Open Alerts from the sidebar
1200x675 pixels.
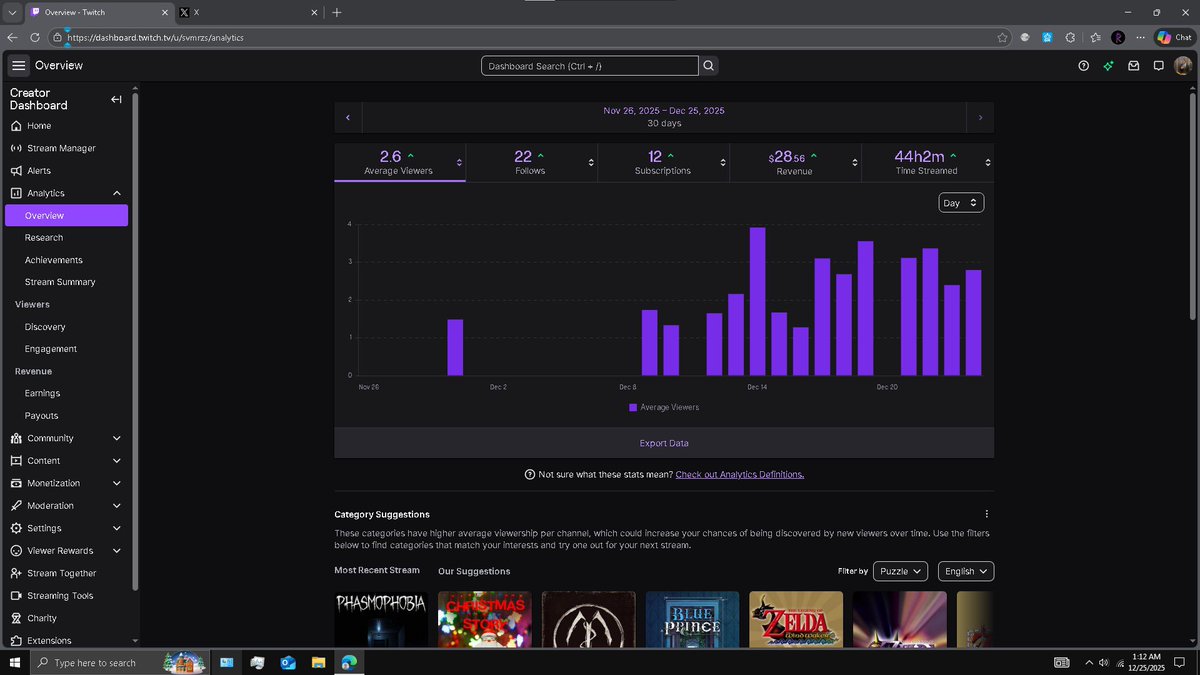point(39,171)
